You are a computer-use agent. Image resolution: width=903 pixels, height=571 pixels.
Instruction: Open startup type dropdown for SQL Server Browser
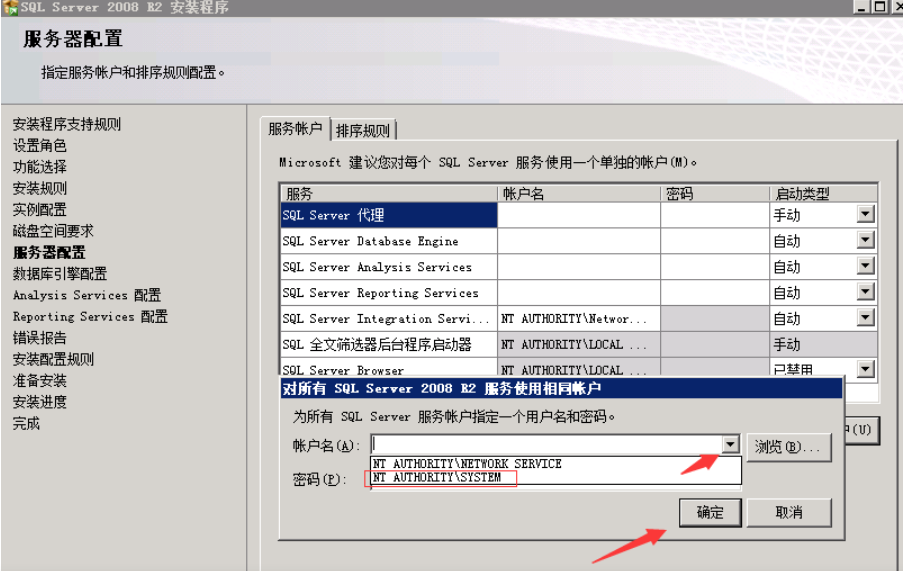pyautogui.click(x=865, y=368)
